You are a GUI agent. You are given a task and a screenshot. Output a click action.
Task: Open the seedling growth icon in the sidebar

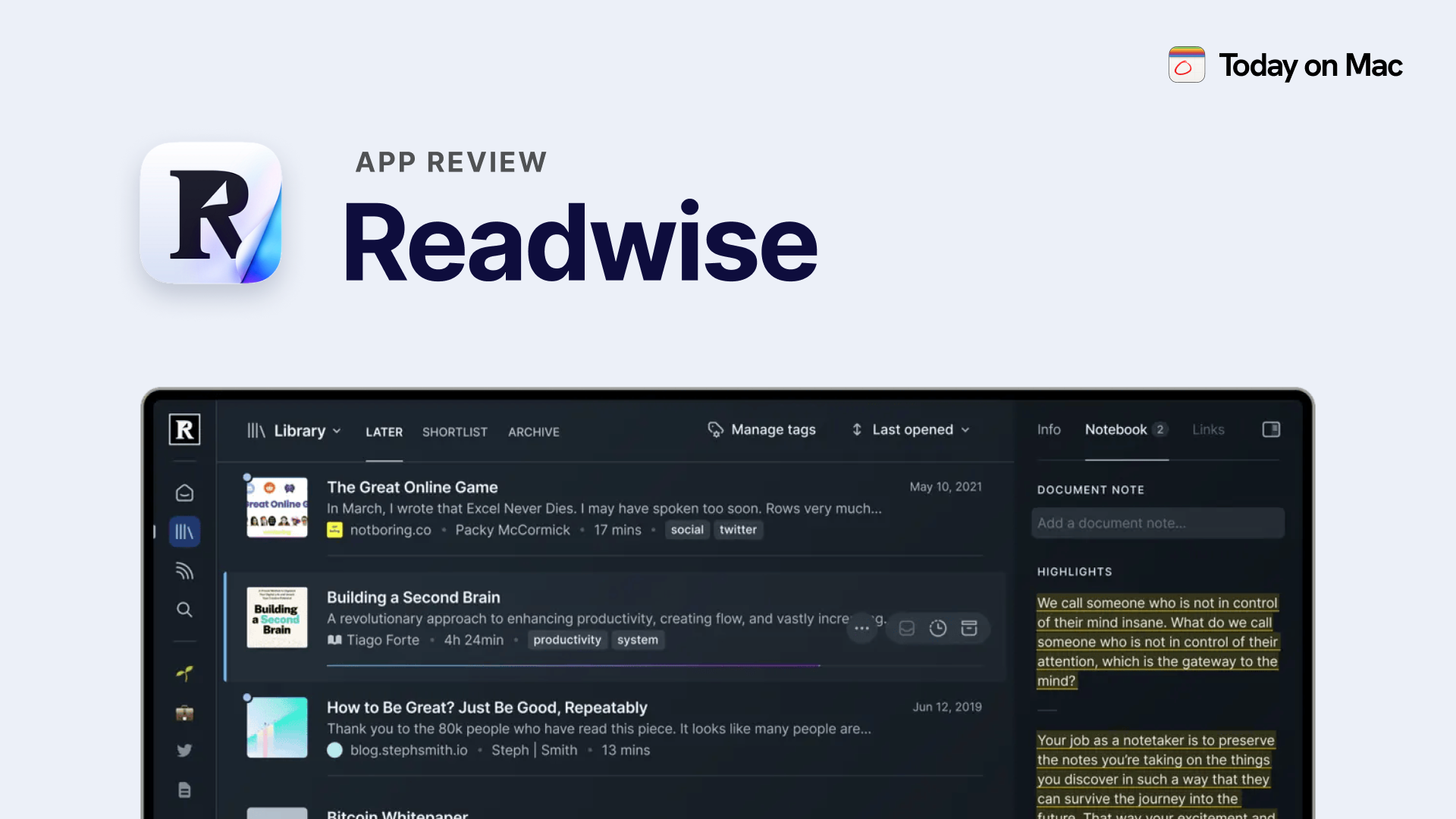coord(184,673)
